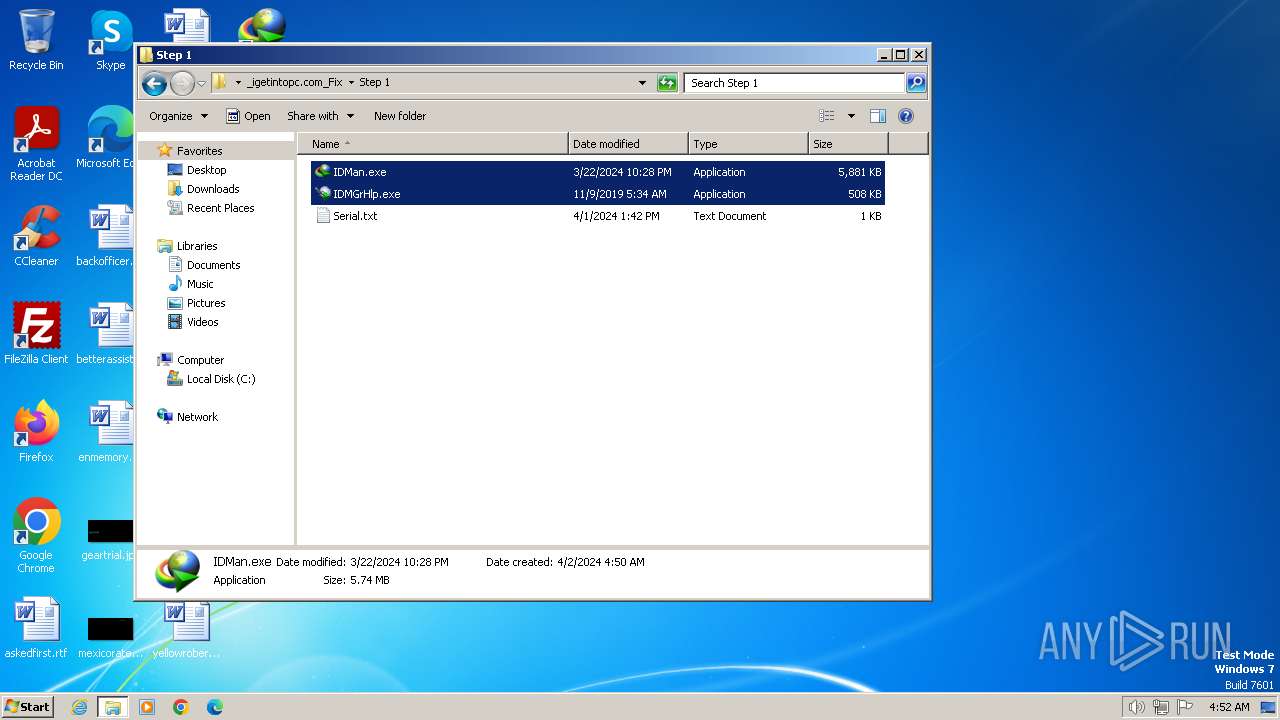Open Recent Places in navigation pane
The image size is (1280, 720).
[221, 208]
